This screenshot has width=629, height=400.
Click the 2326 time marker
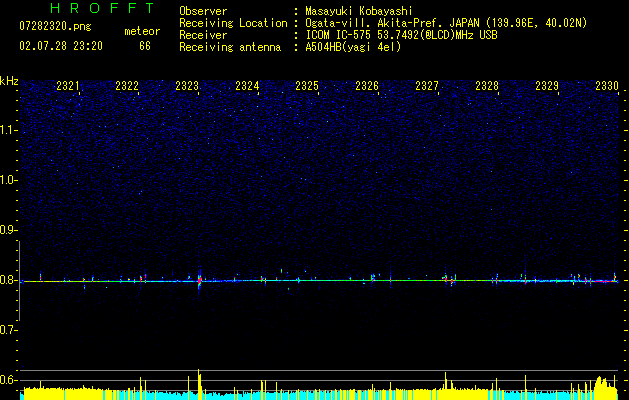367,86
